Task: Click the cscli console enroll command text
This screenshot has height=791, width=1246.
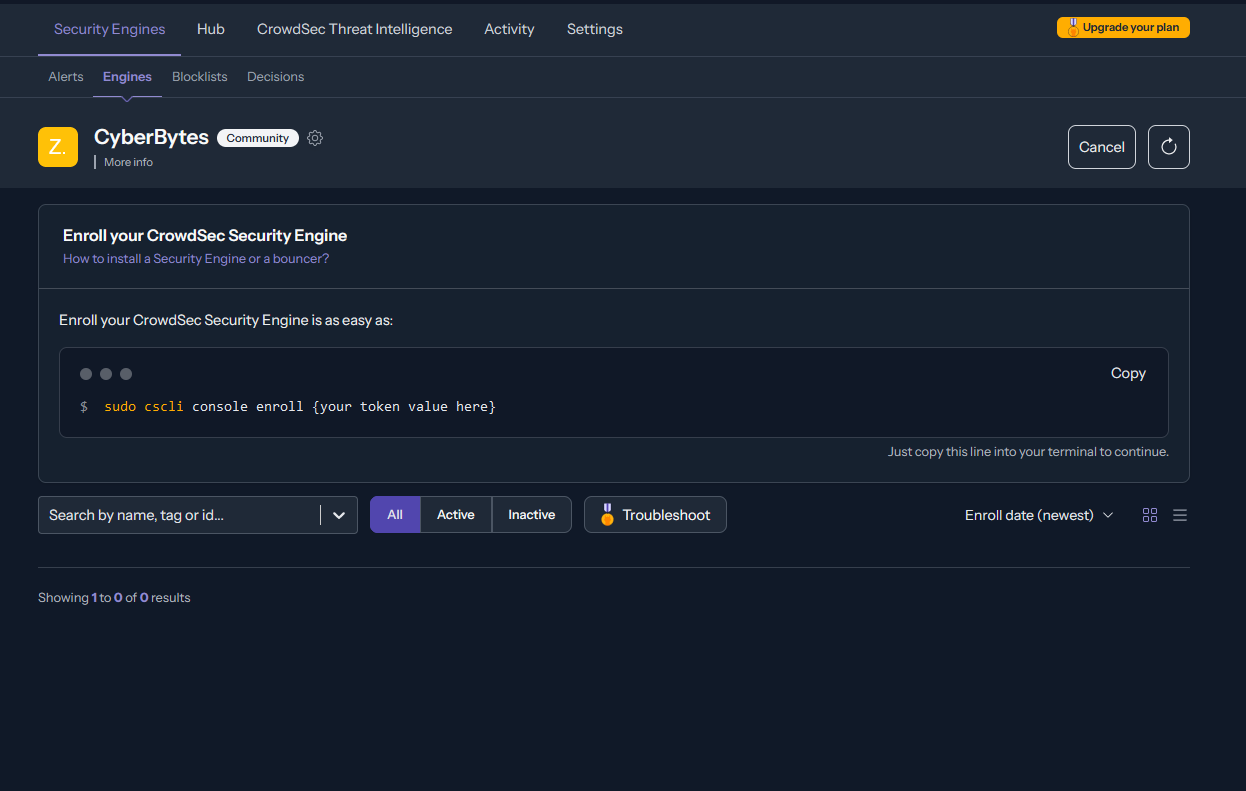Action: point(300,407)
